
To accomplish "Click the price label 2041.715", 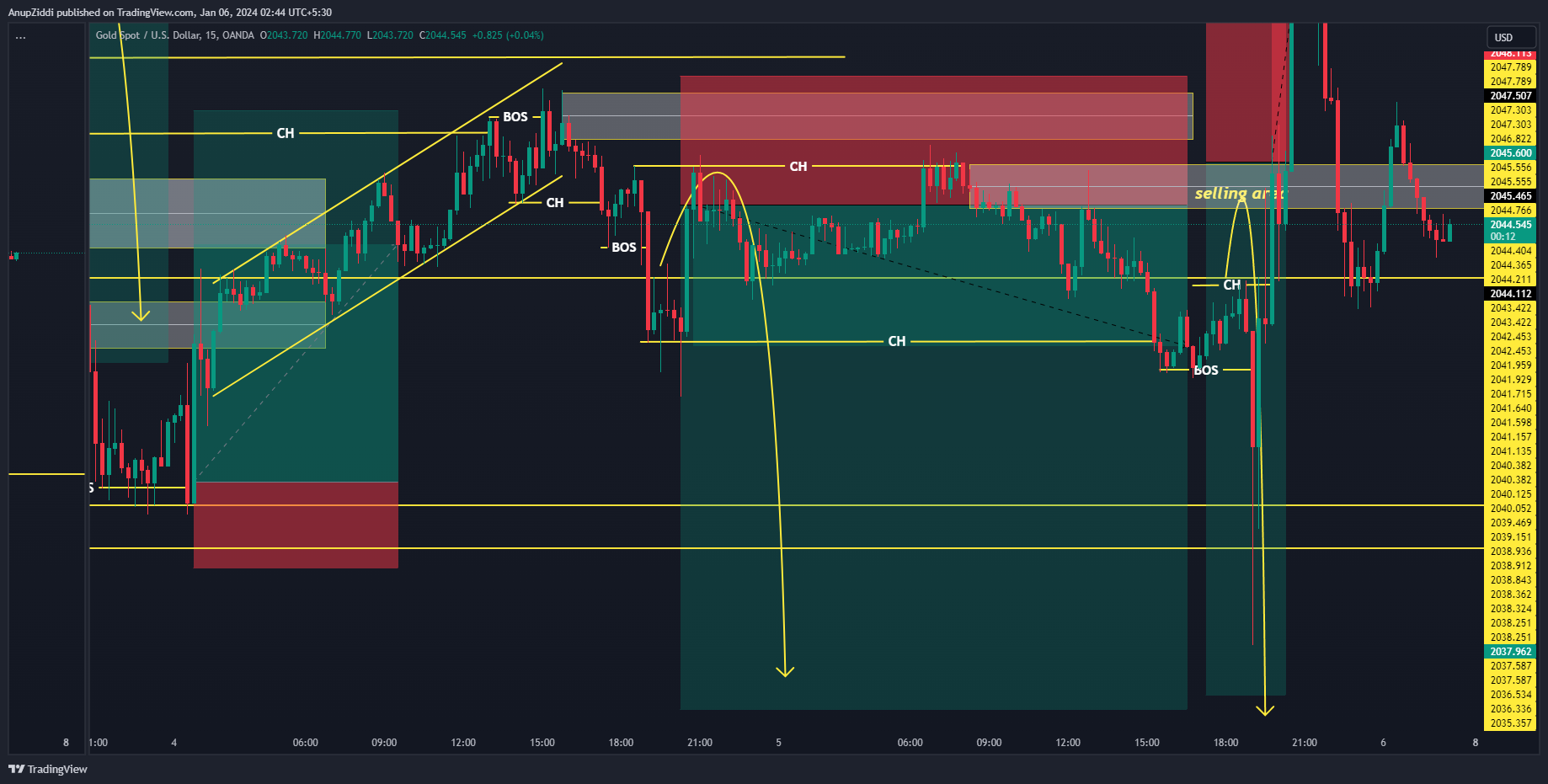I will click(1511, 394).
